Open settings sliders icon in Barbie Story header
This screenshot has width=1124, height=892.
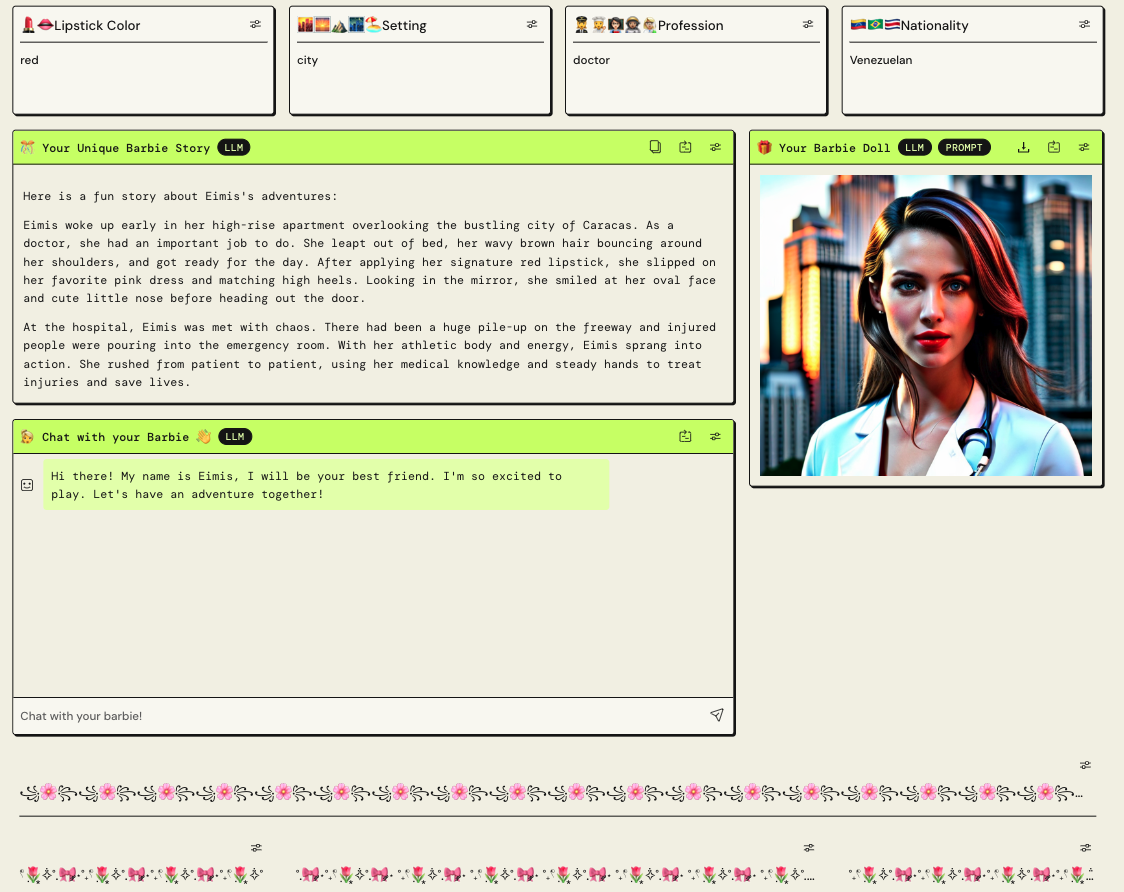click(x=715, y=147)
